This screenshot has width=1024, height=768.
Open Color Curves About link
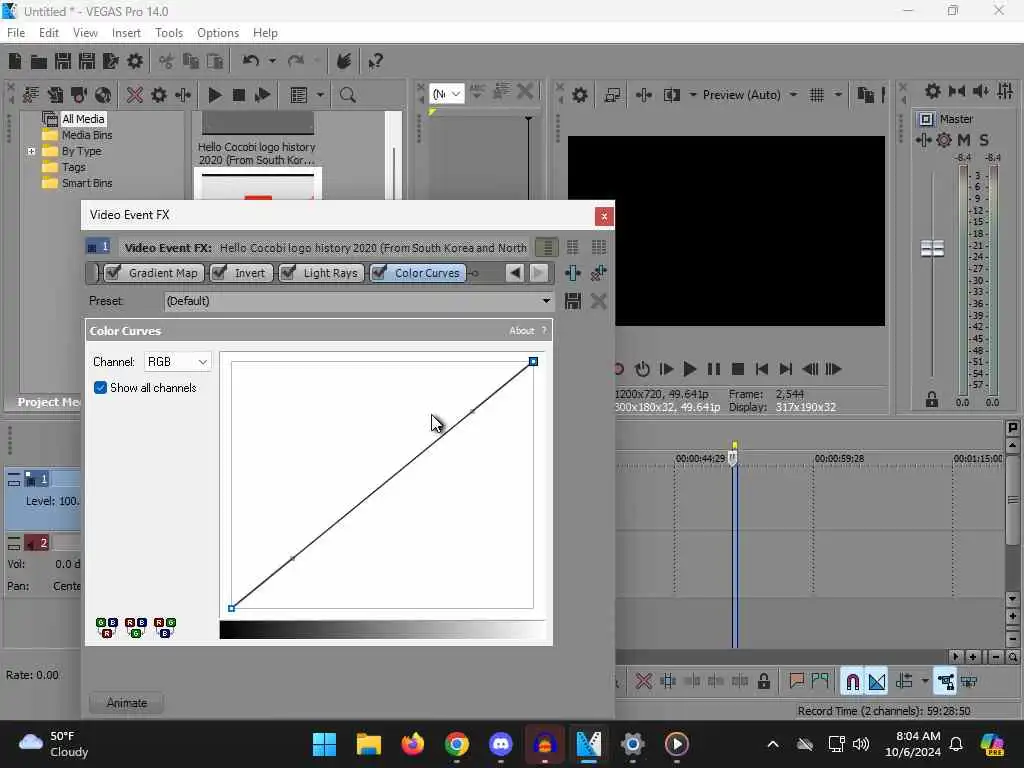[x=521, y=331]
